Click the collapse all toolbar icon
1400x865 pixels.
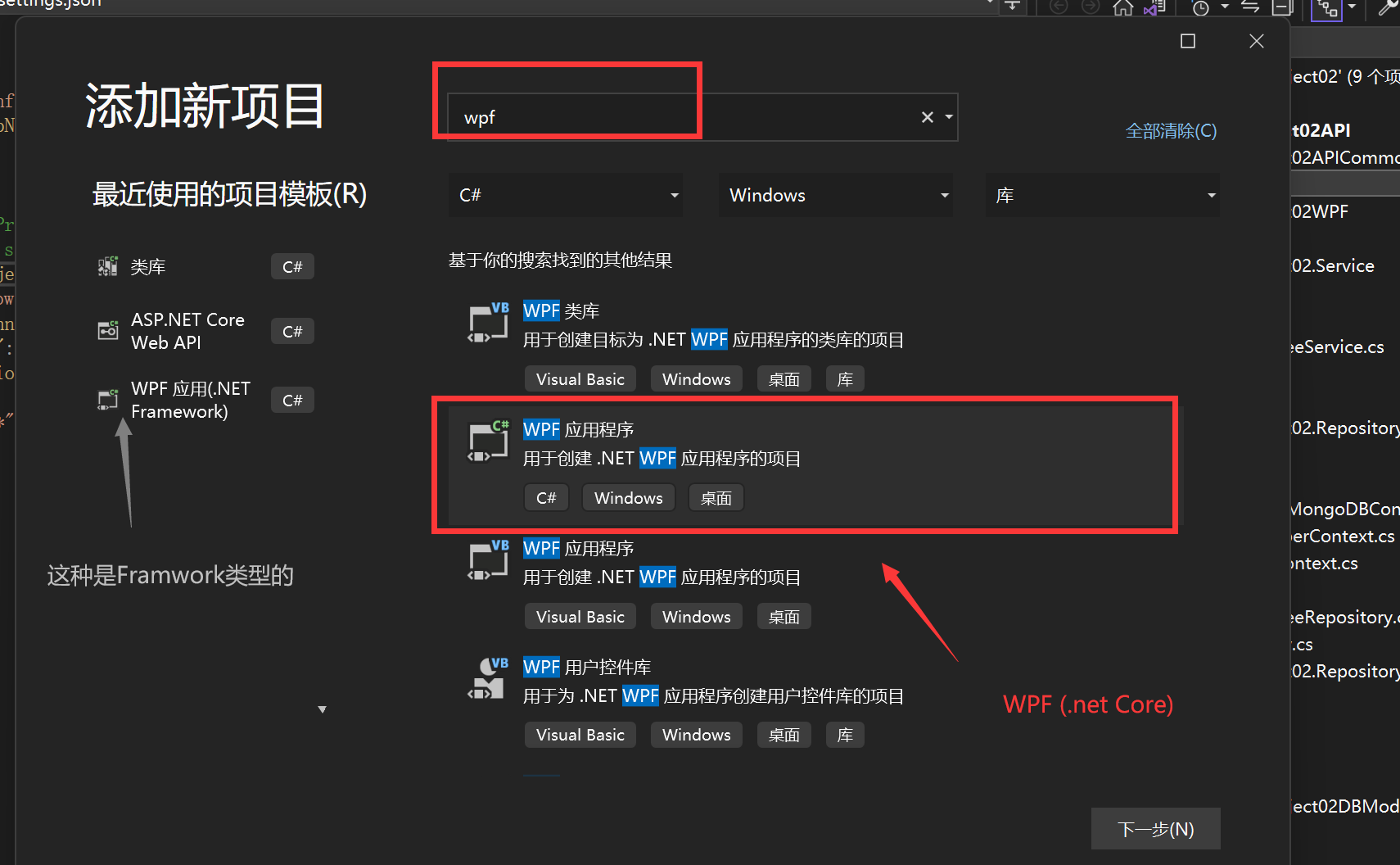1282,7
